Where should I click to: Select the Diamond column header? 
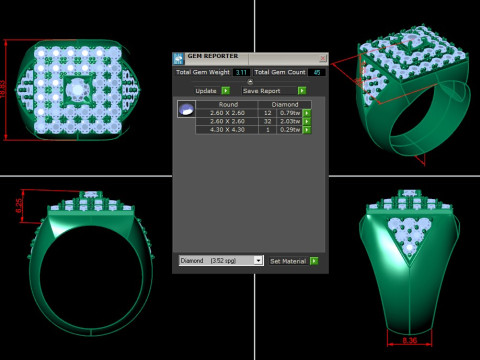click(285, 104)
